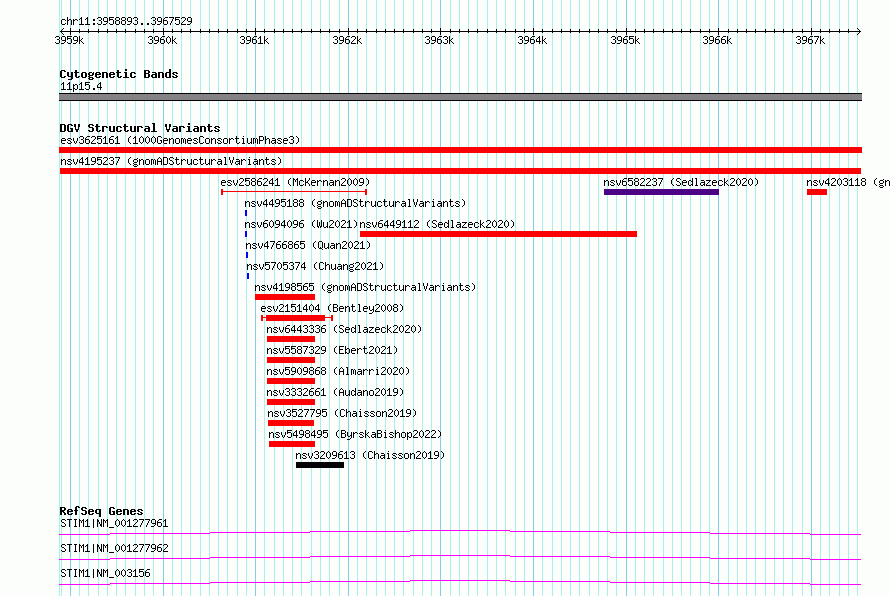Screen dimensions: 890x596
Task: Open variant nsv6449112 (Sedlazeck2020)
Action: click(437, 224)
